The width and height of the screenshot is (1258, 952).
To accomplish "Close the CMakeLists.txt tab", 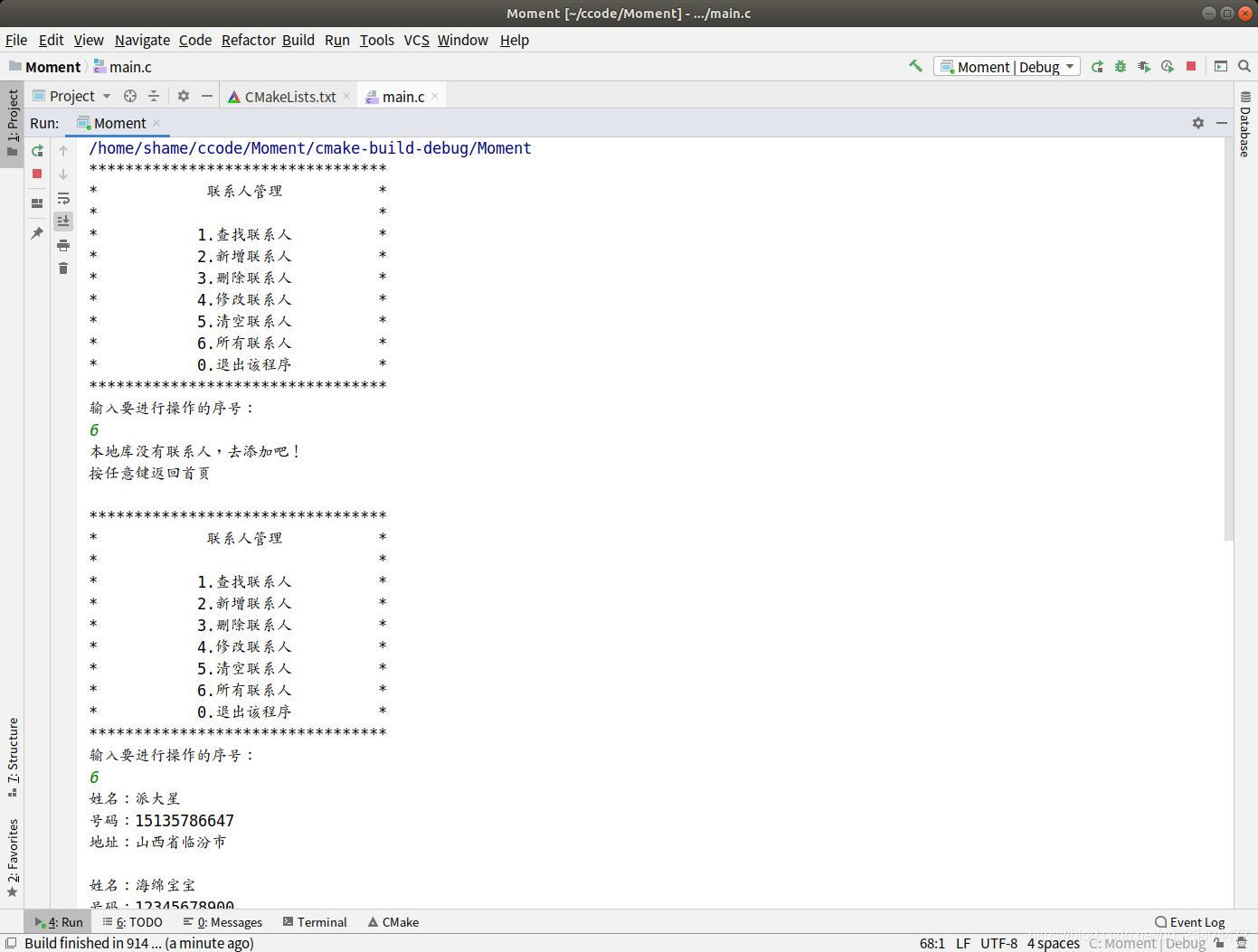I will click(346, 96).
